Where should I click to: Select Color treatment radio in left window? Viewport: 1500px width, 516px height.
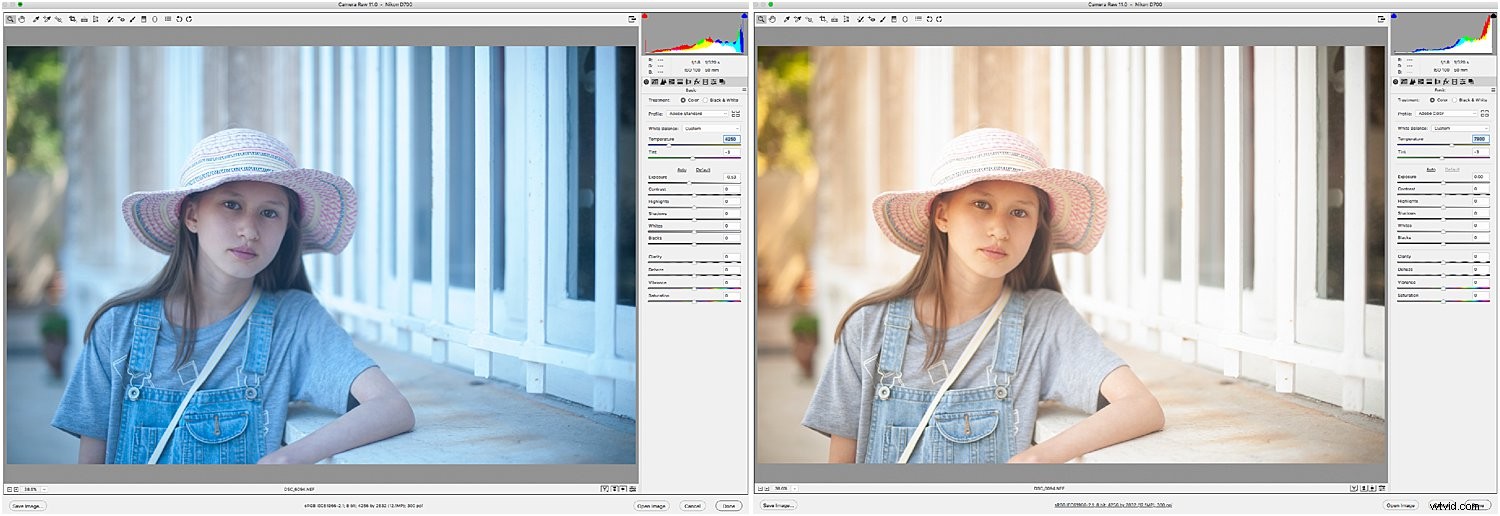tap(683, 100)
